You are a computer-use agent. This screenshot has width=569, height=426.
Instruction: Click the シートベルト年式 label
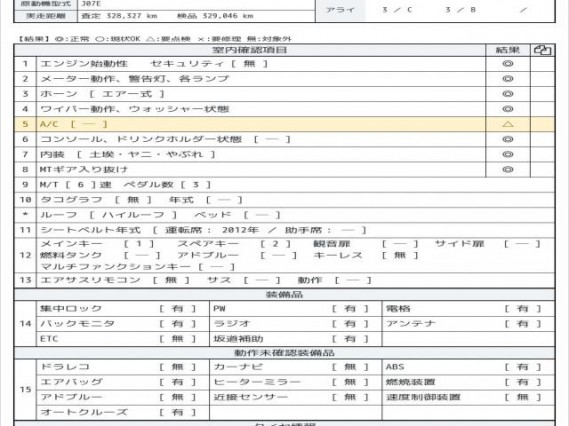pos(90,230)
